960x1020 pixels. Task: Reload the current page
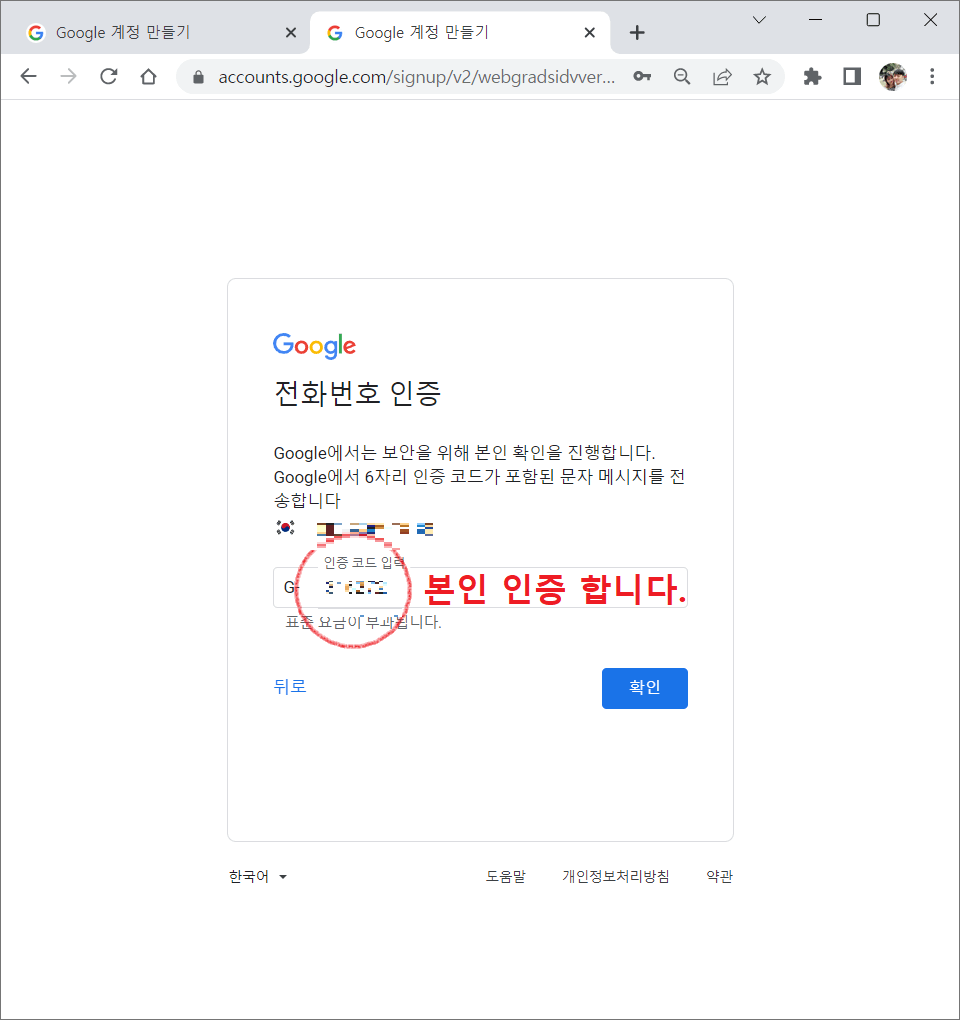(x=109, y=77)
